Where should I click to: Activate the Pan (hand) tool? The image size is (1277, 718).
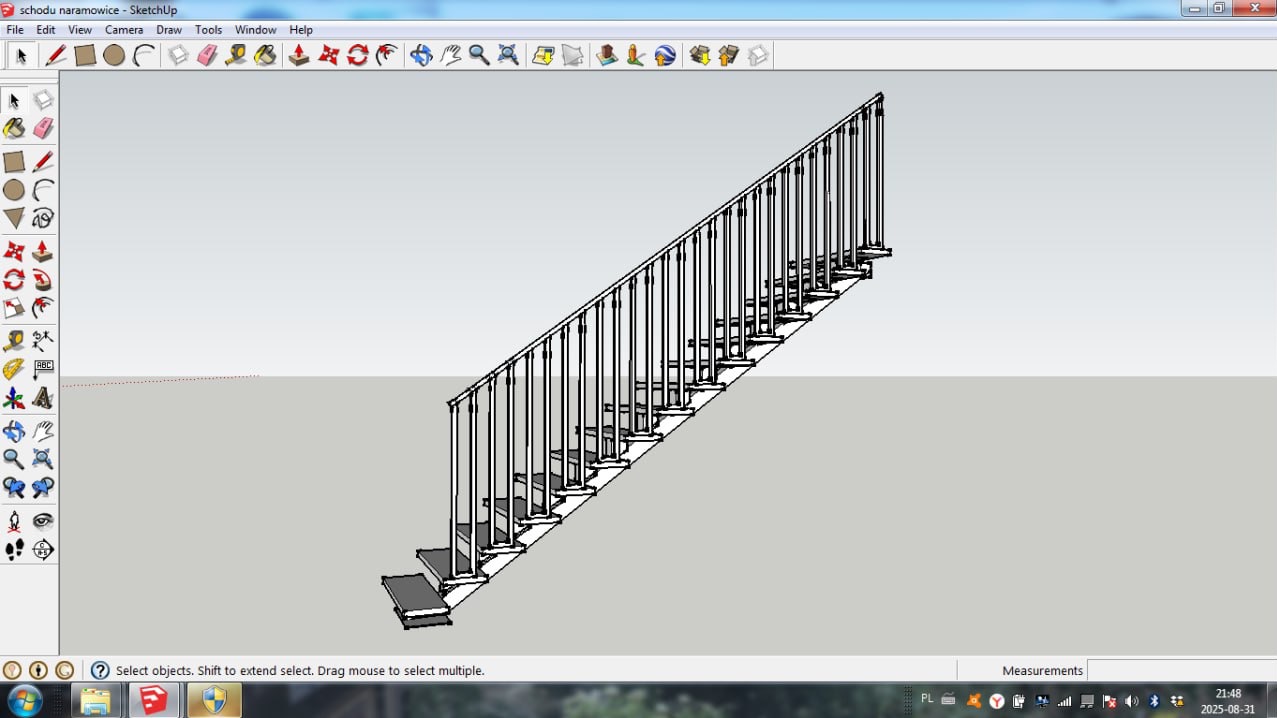pyautogui.click(x=44, y=431)
